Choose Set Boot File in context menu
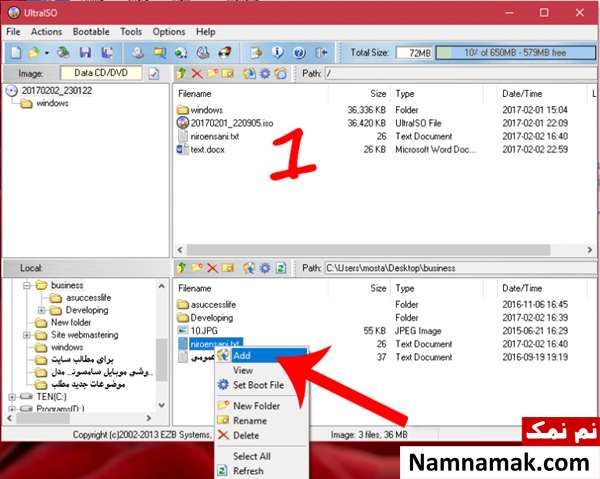Viewport: 600px width, 479px height. point(262,385)
